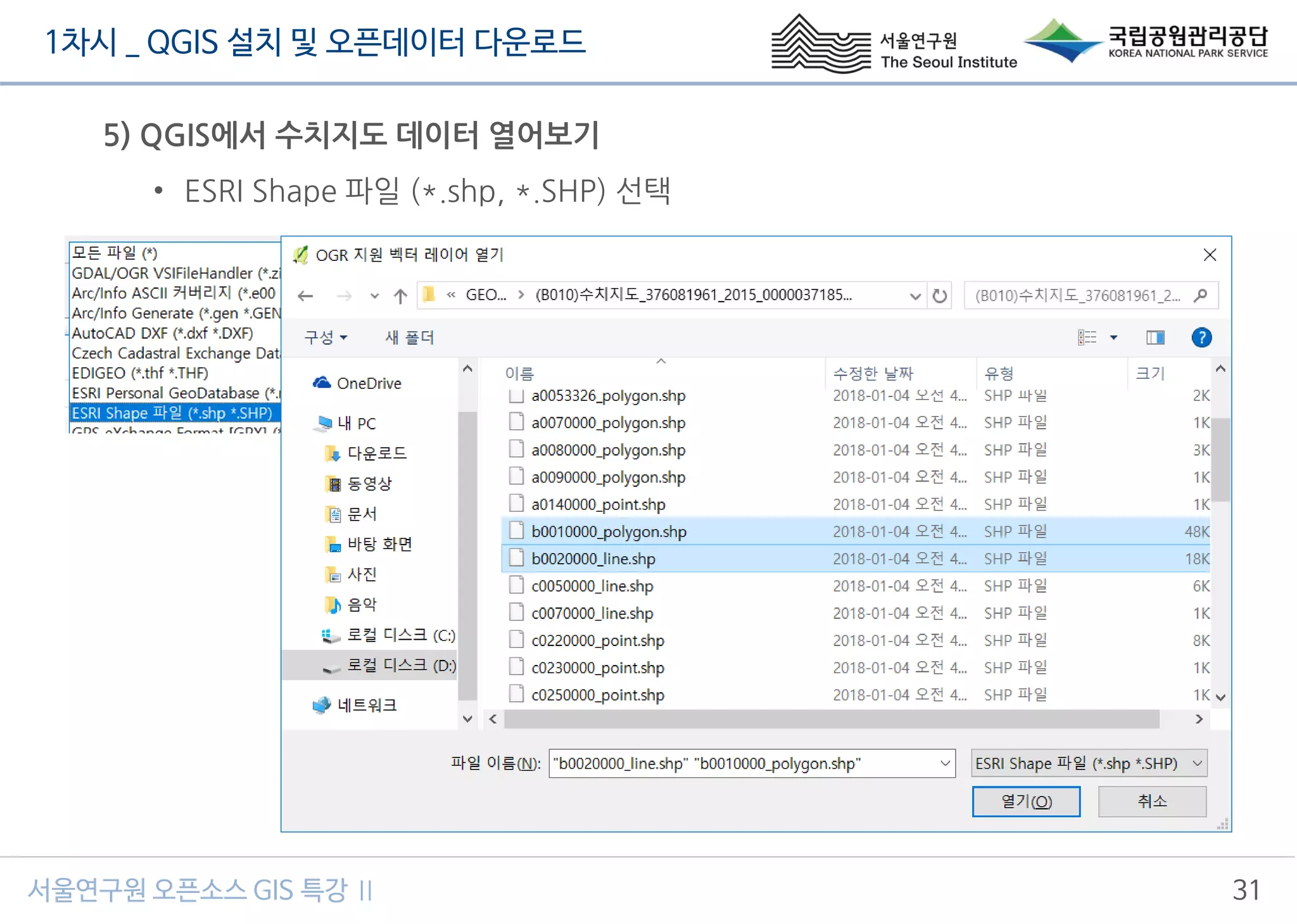Open the ESRI Shape file type filter dropdown
Viewport: 1297px width, 924px height.
(x=1089, y=764)
